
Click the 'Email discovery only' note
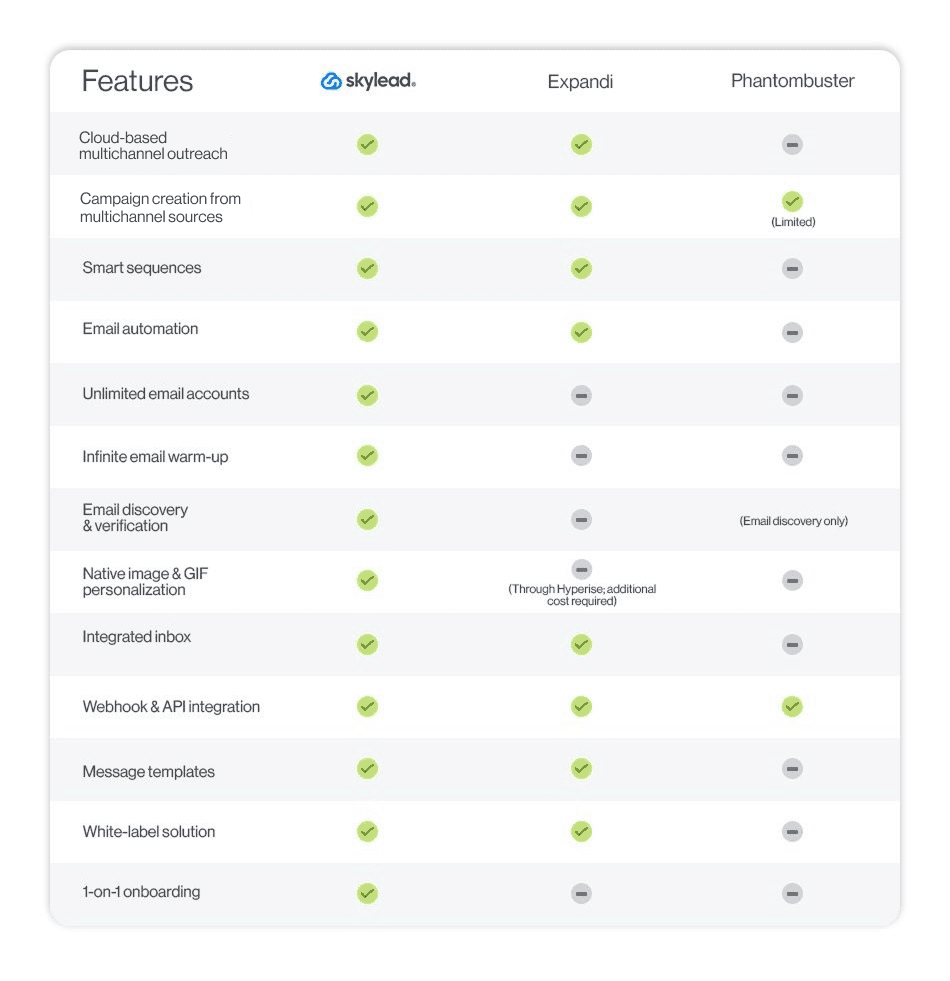pos(794,521)
